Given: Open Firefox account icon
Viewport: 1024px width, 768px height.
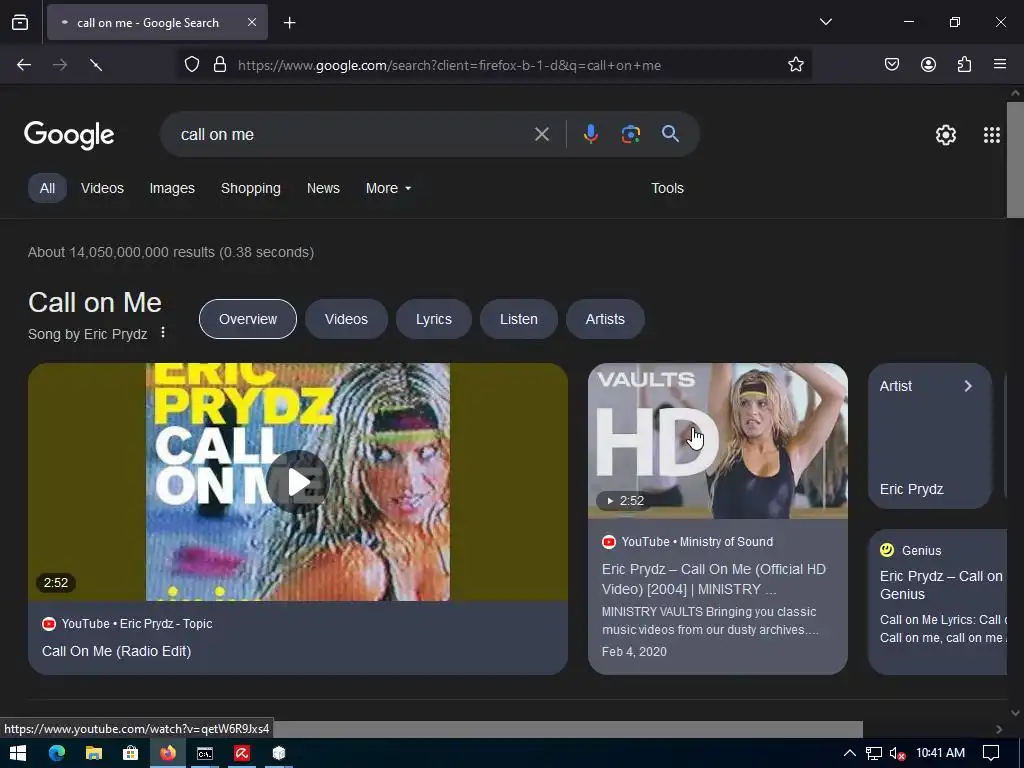Looking at the screenshot, I should 928,65.
